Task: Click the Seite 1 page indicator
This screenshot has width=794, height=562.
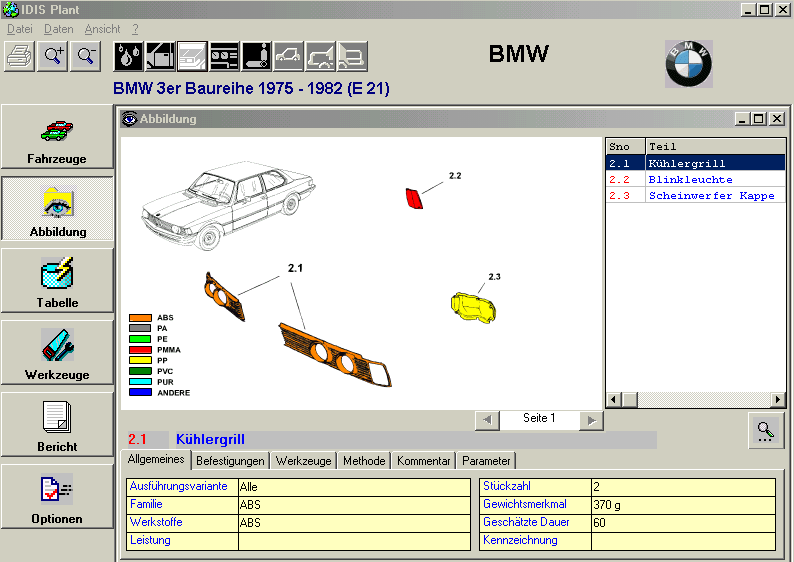Action: point(539,419)
